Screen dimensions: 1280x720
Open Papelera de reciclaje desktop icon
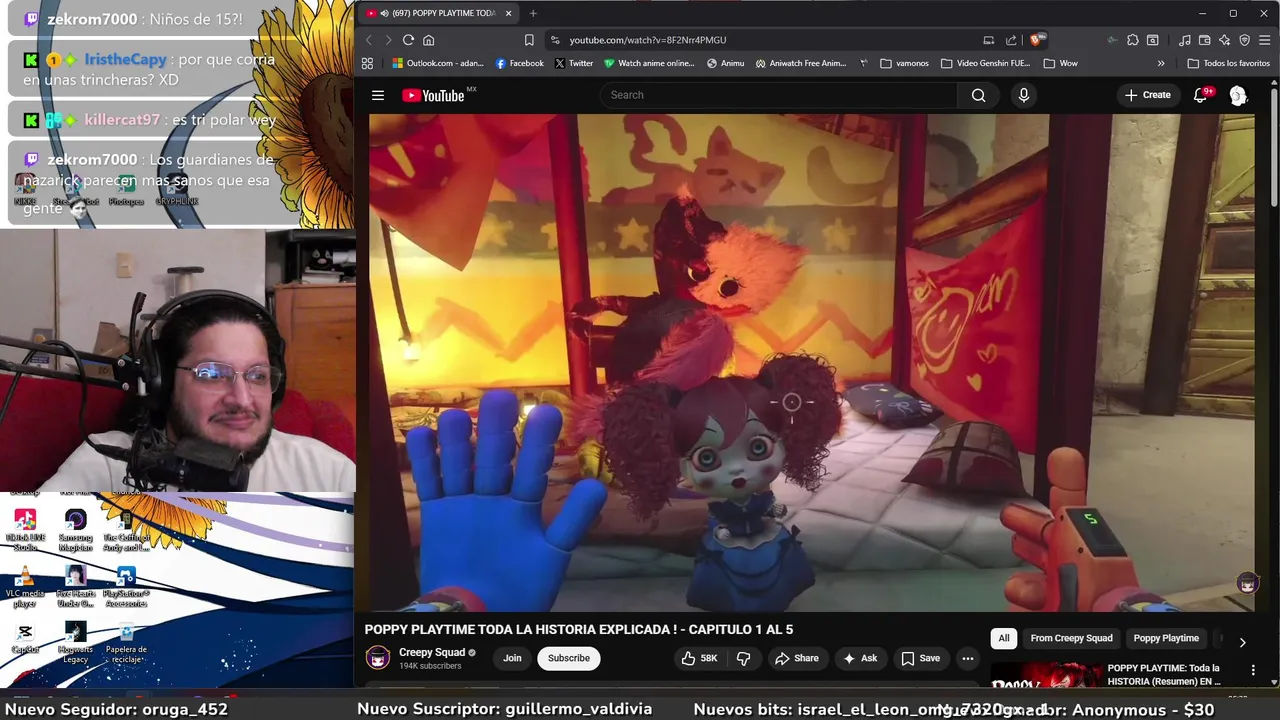(126, 642)
